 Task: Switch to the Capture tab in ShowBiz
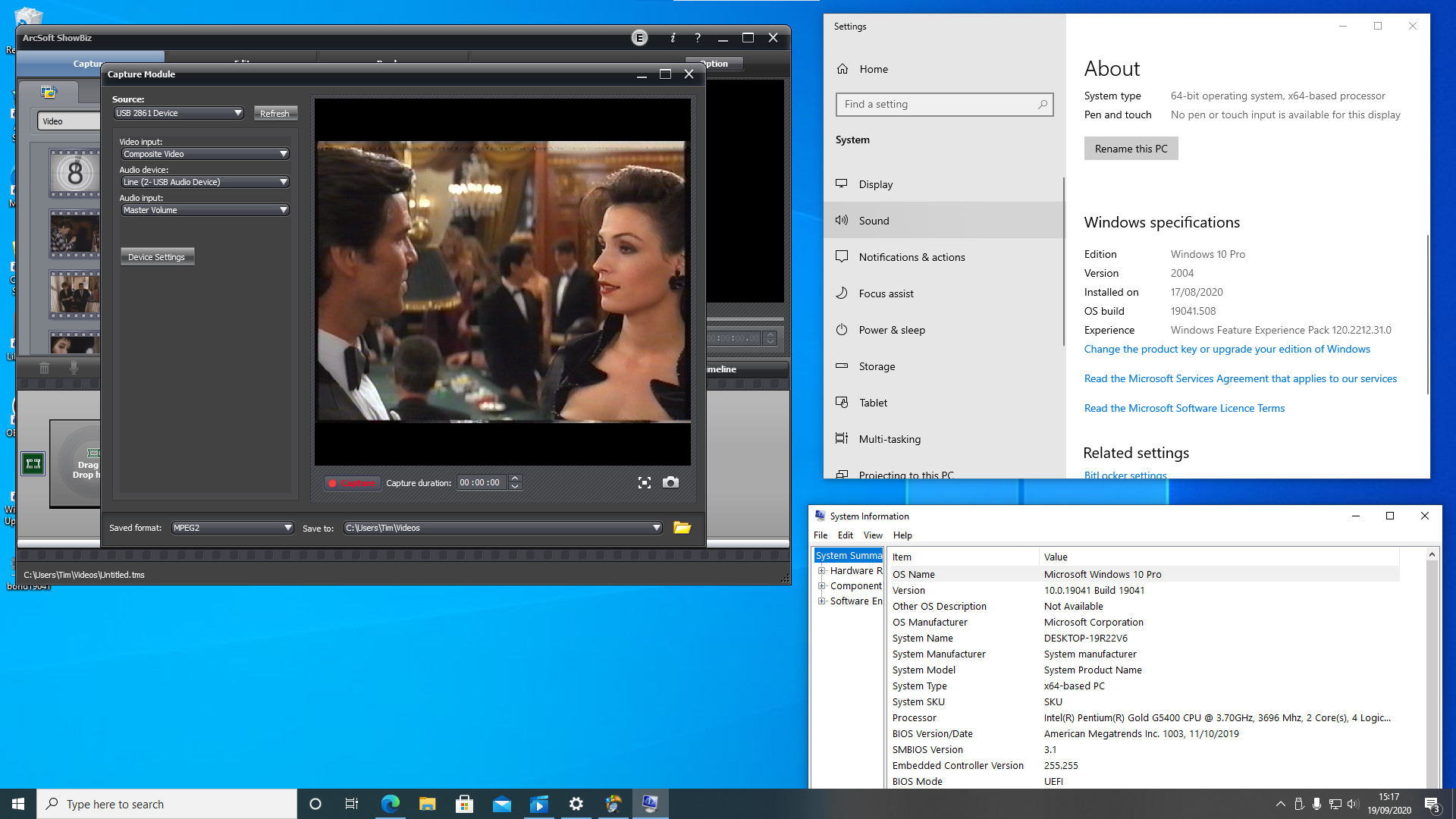(89, 64)
